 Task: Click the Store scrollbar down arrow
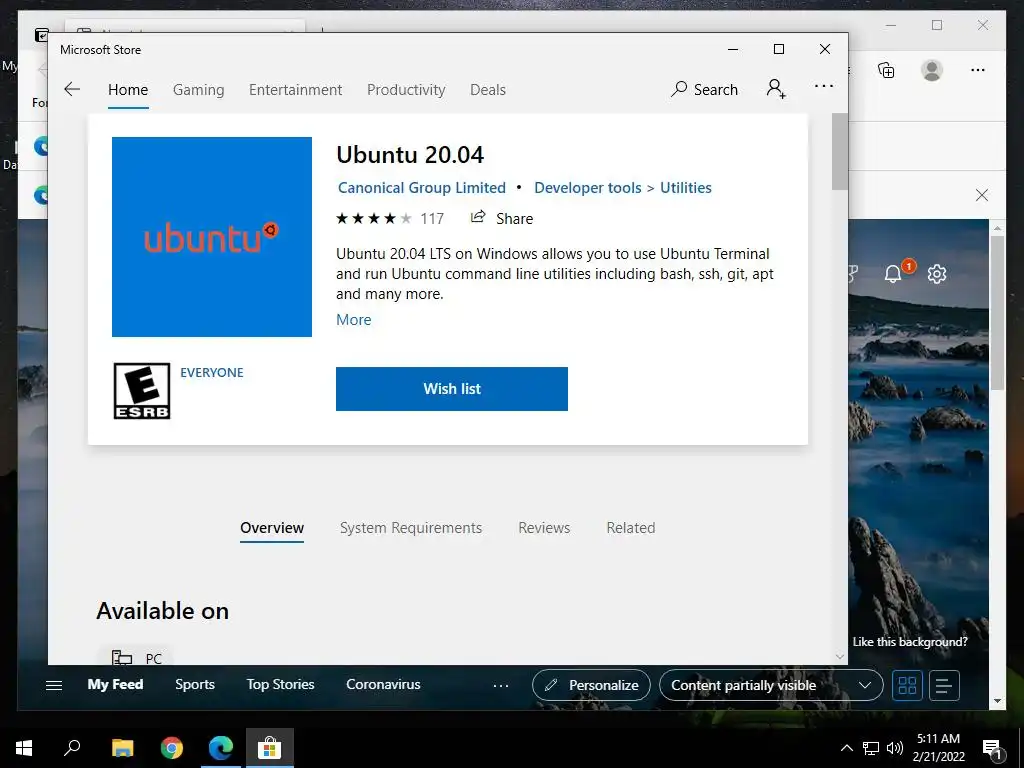coord(840,656)
